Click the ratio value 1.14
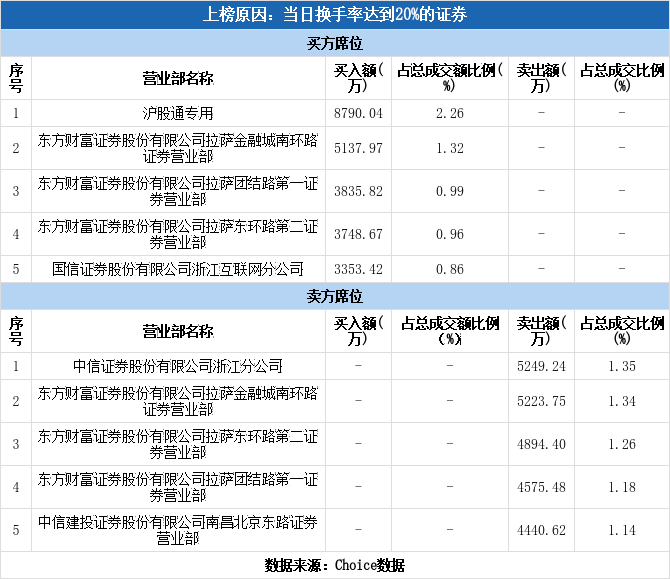The width and height of the screenshot is (670, 579). 622,530
